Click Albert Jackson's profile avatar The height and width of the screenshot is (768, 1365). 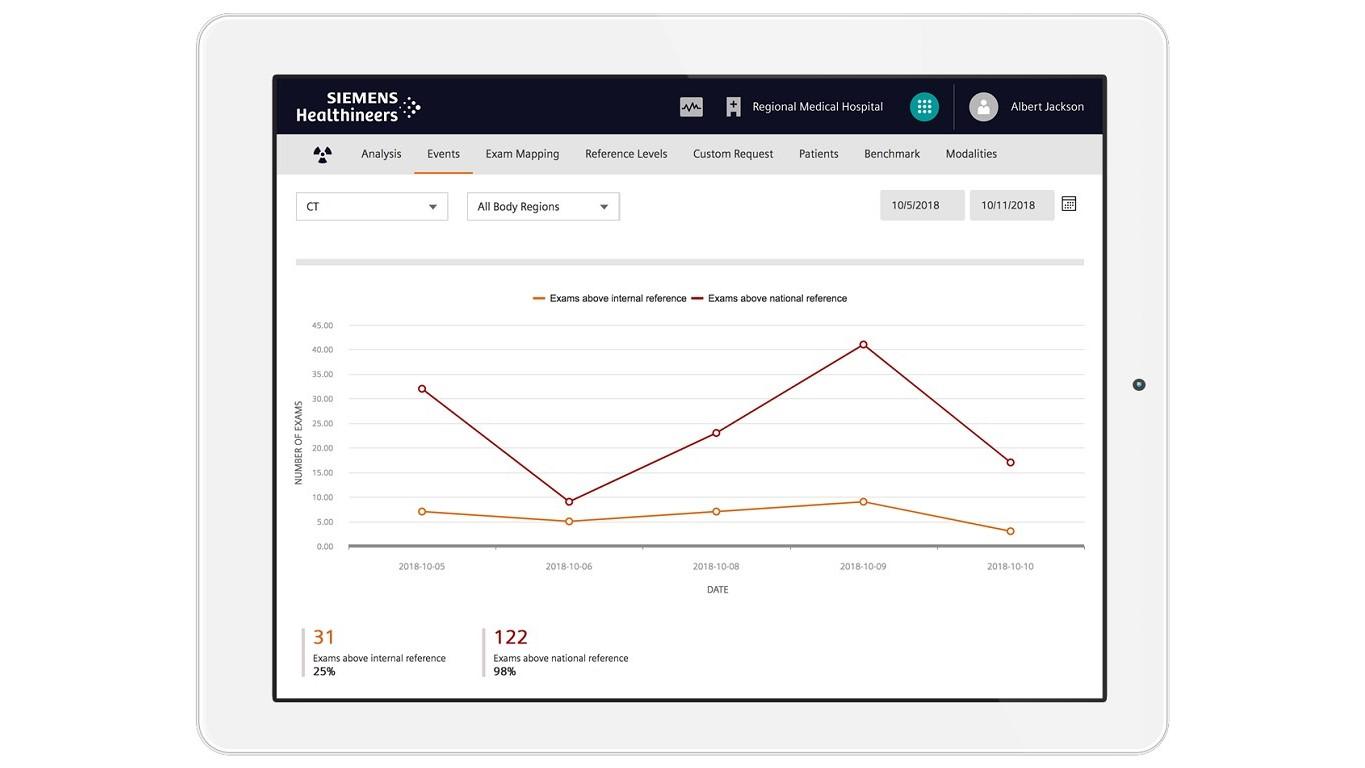coord(983,107)
